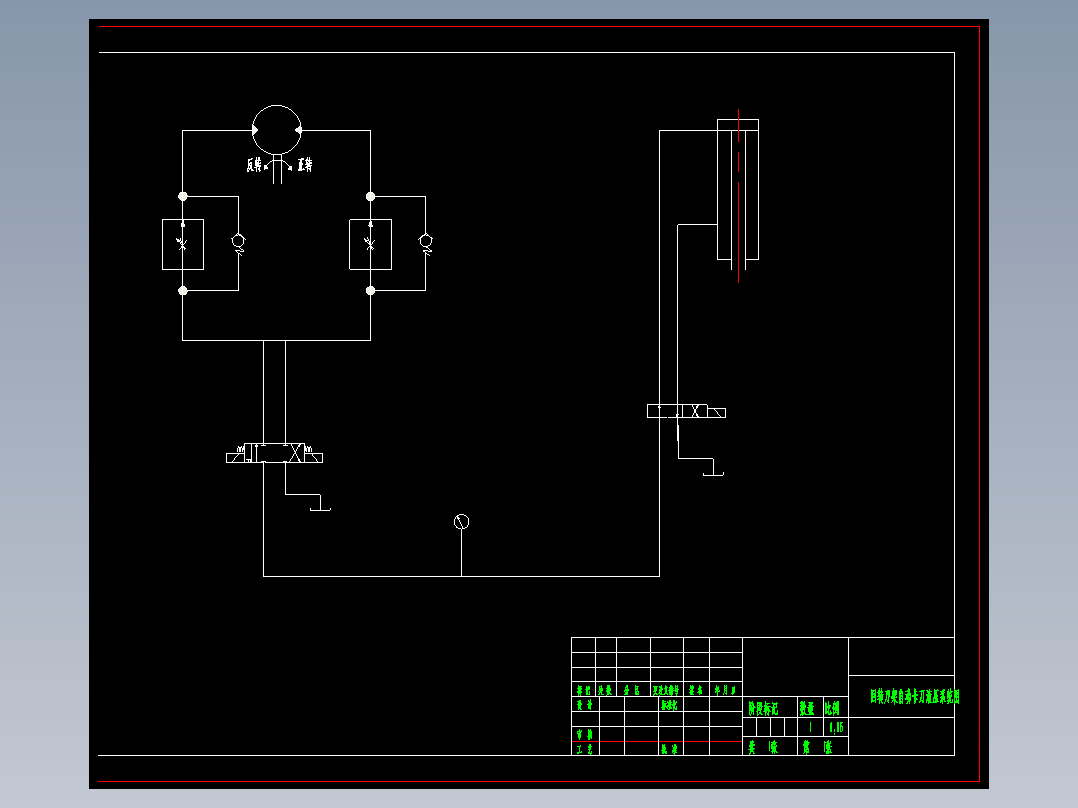Click the pressure gauge symbol

(x=461, y=522)
